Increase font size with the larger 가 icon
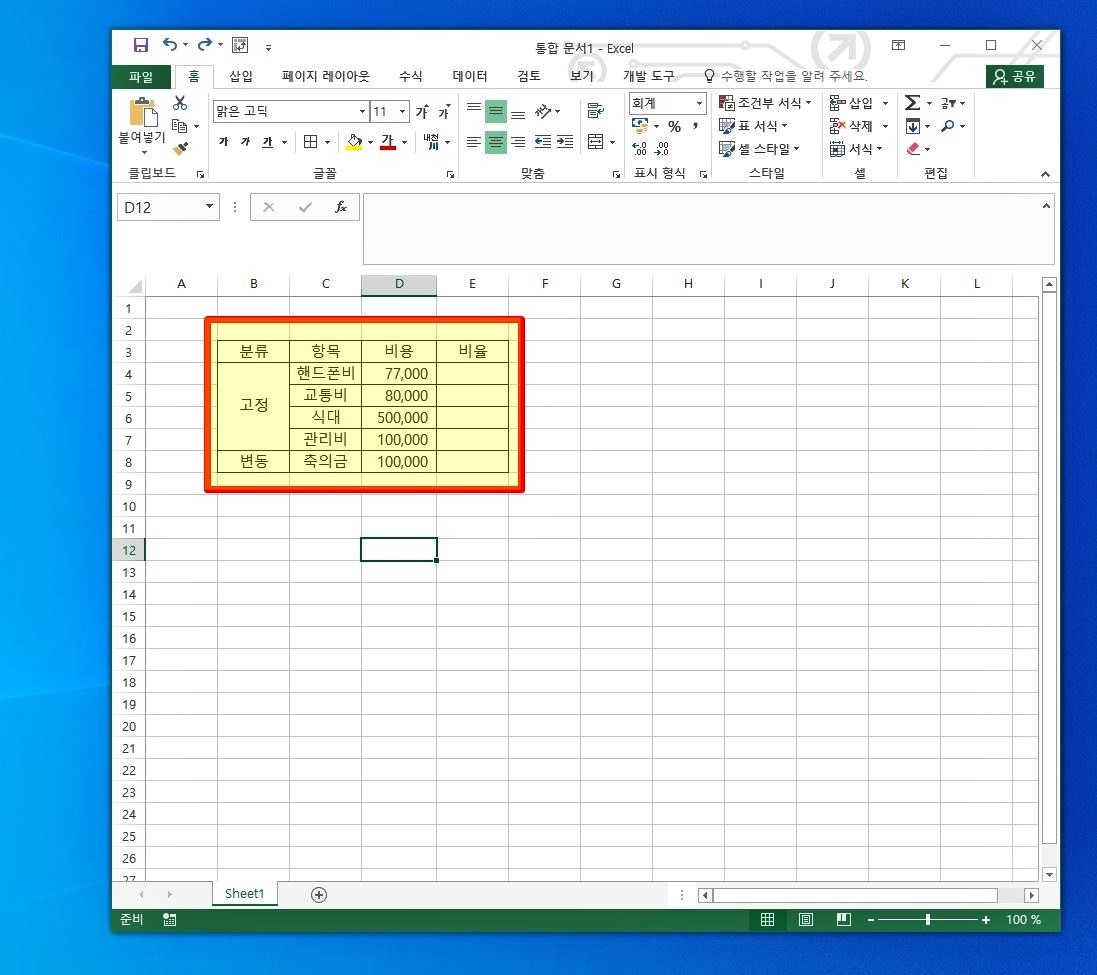1097x975 pixels. click(x=423, y=111)
